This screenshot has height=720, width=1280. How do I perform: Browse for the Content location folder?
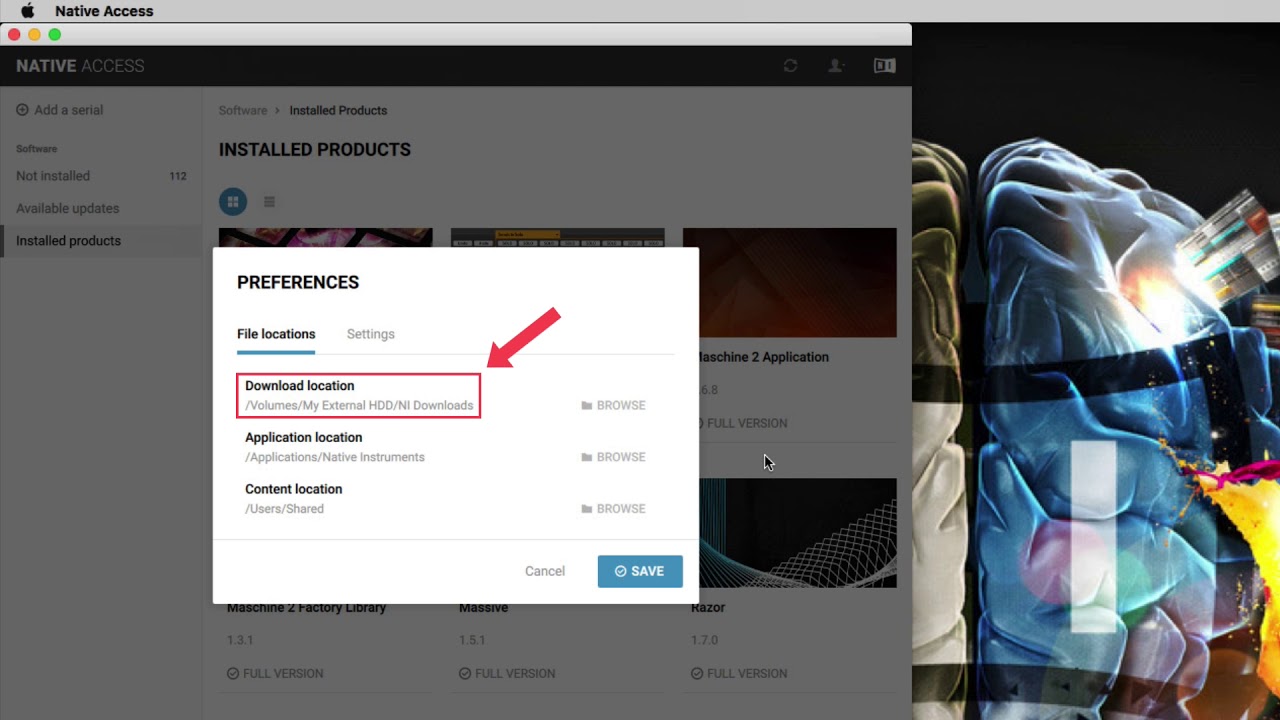click(613, 509)
